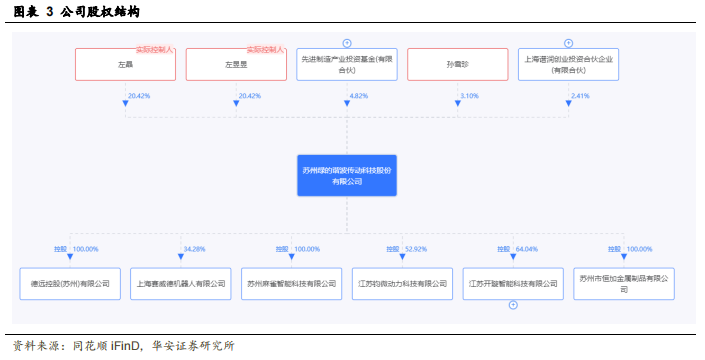Expand the 上海谱润创业投资合伙企业 node with its plus icon
The image size is (705, 360).
(x=568, y=43)
